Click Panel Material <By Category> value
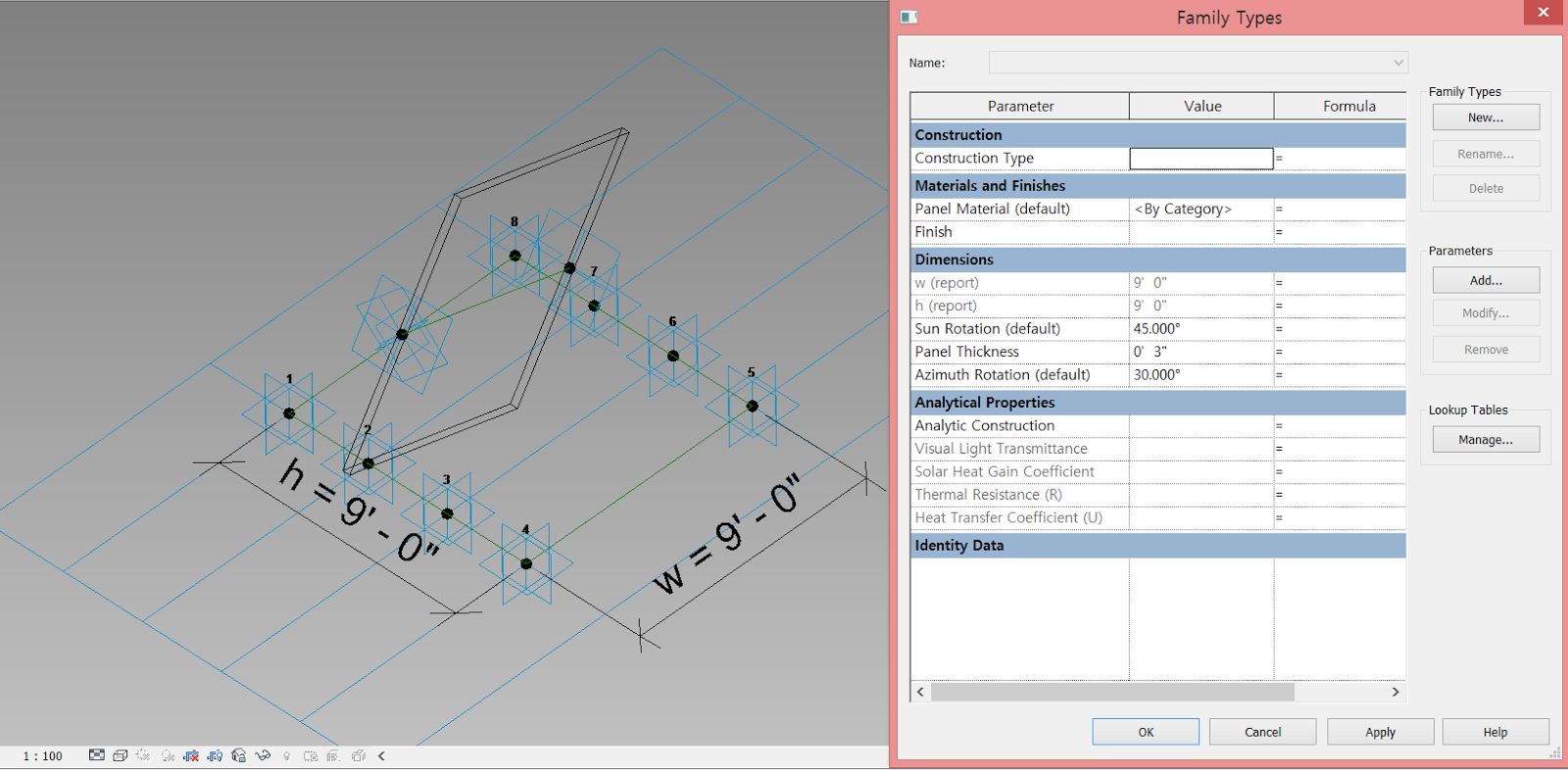 (x=1201, y=209)
